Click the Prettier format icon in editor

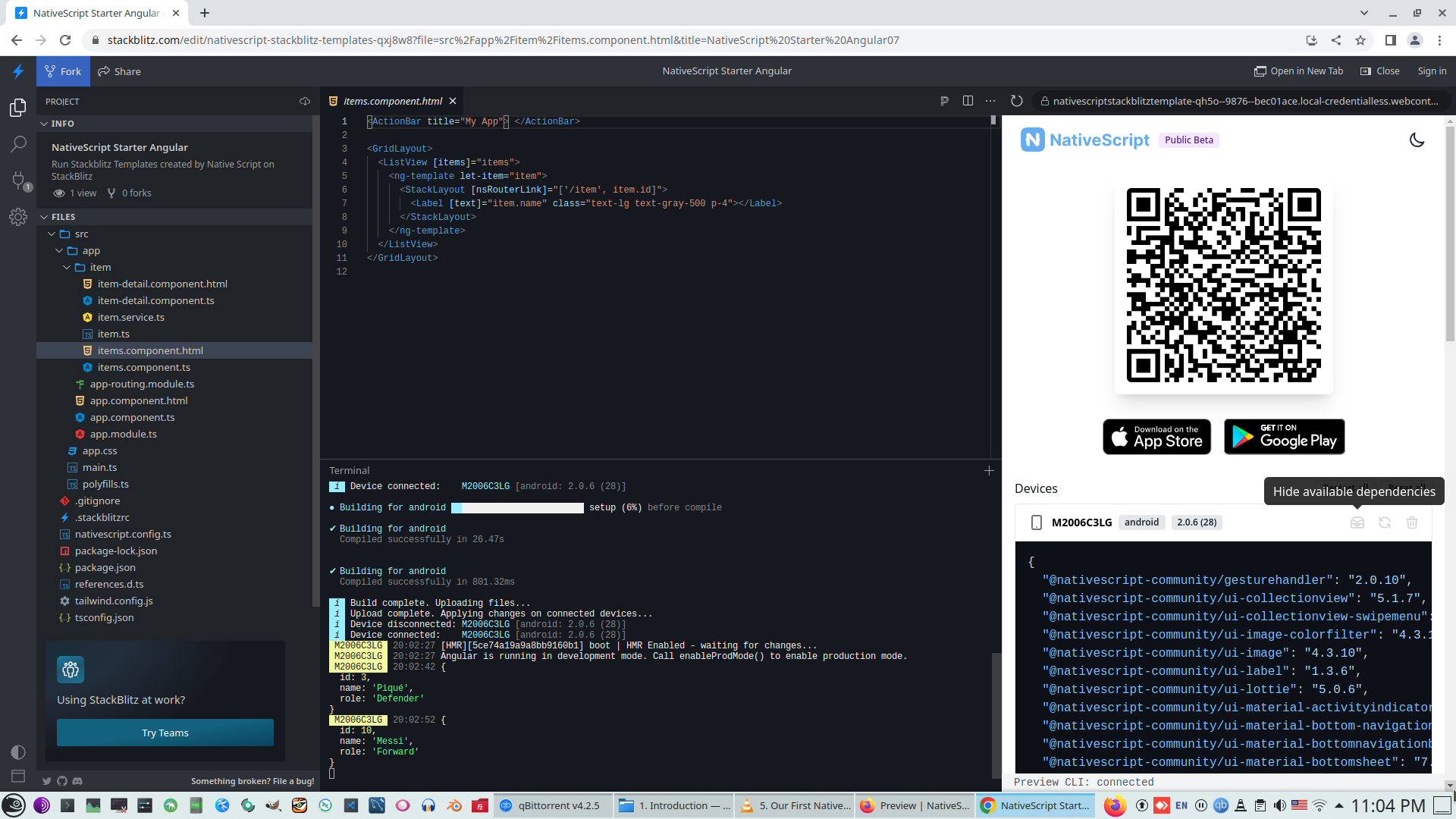point(944,101)
